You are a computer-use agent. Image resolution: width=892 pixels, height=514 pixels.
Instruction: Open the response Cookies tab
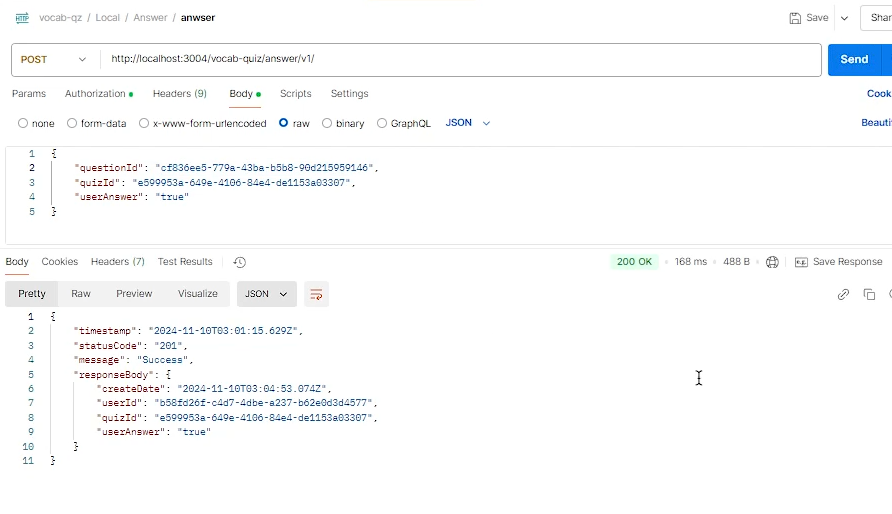coord(60,262)
